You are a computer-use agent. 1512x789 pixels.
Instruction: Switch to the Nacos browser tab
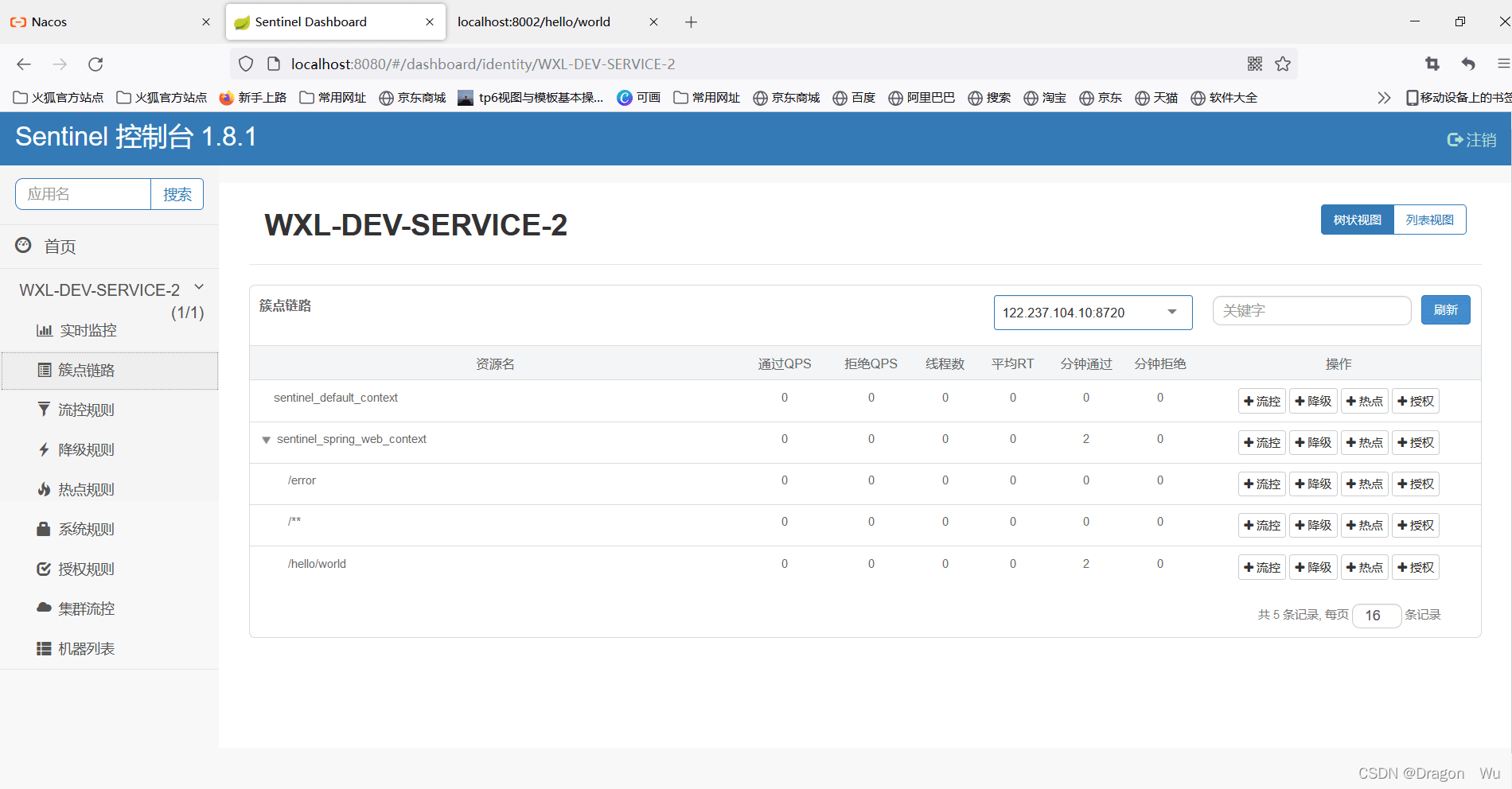click(111, 22)
